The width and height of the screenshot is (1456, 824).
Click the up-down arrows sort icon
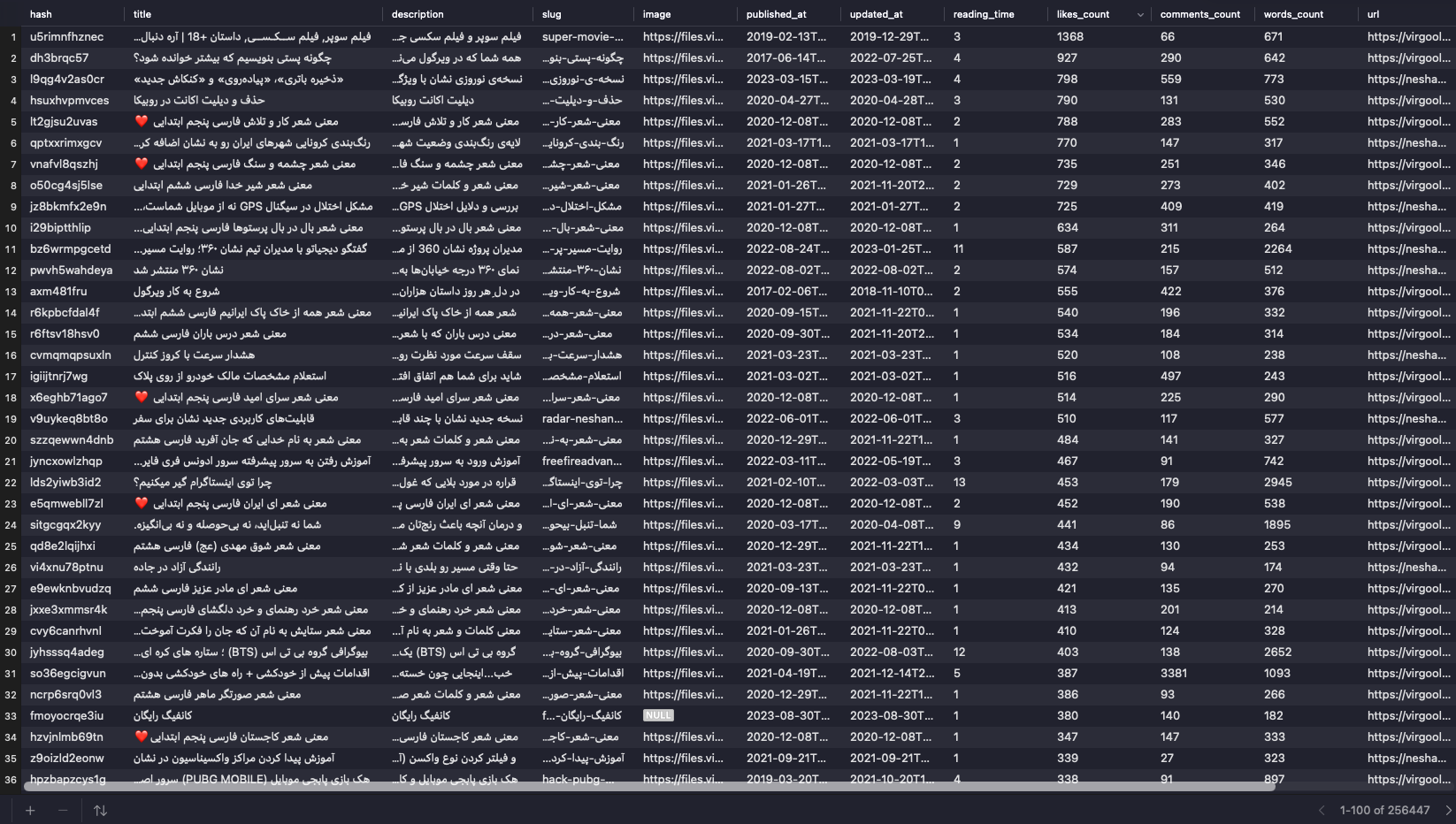(x=100, y=810)
